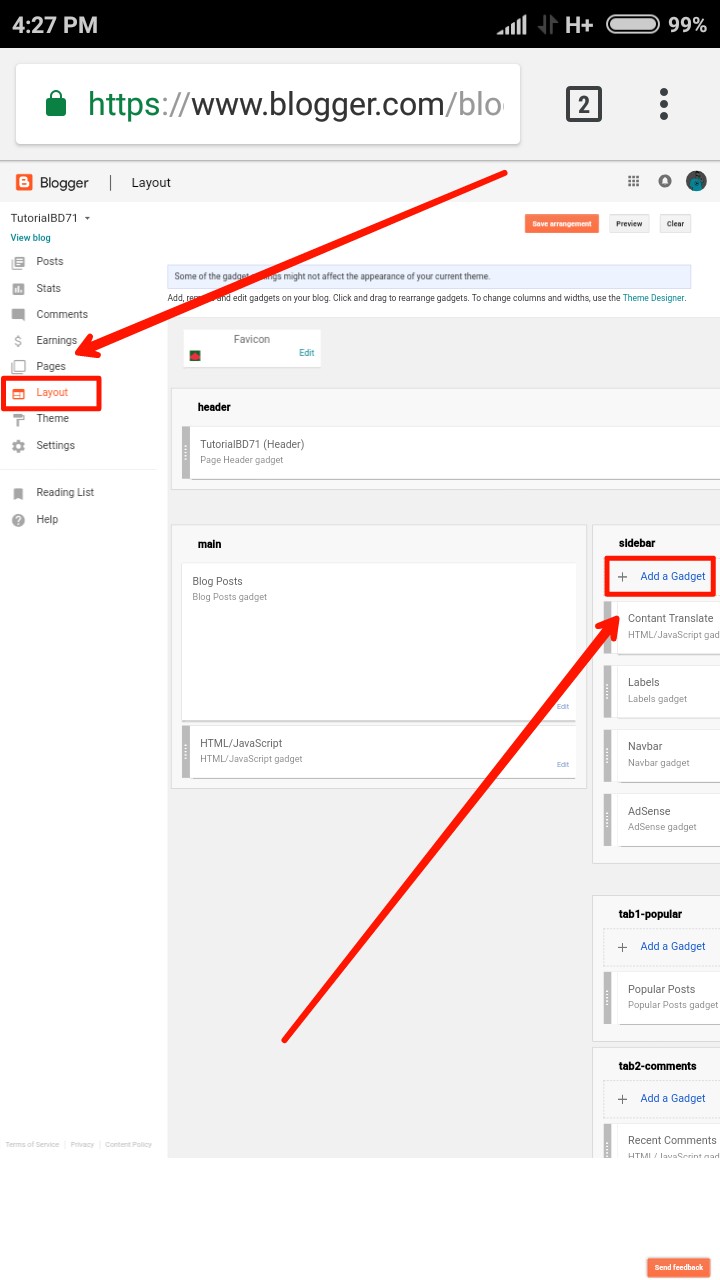Click the Pages icon in sidebar
Viewport: 720px width, 1280px height.
18,367
